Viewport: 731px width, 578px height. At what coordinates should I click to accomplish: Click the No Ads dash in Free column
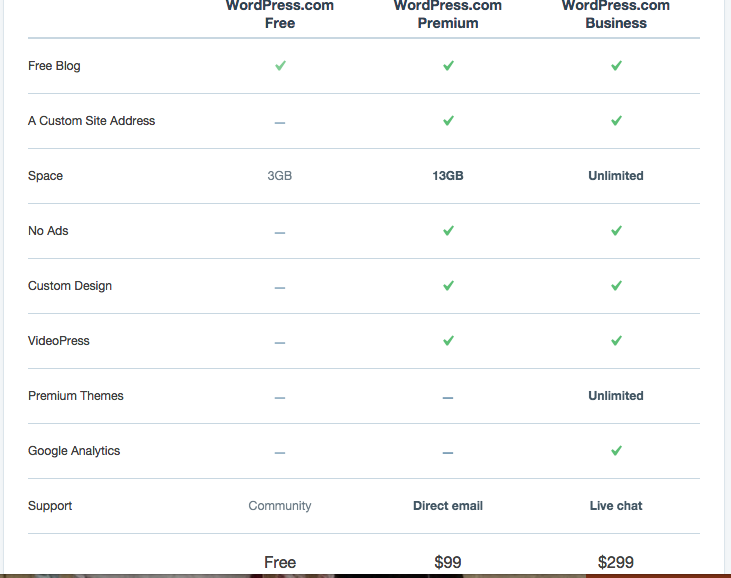coord(280,232)
